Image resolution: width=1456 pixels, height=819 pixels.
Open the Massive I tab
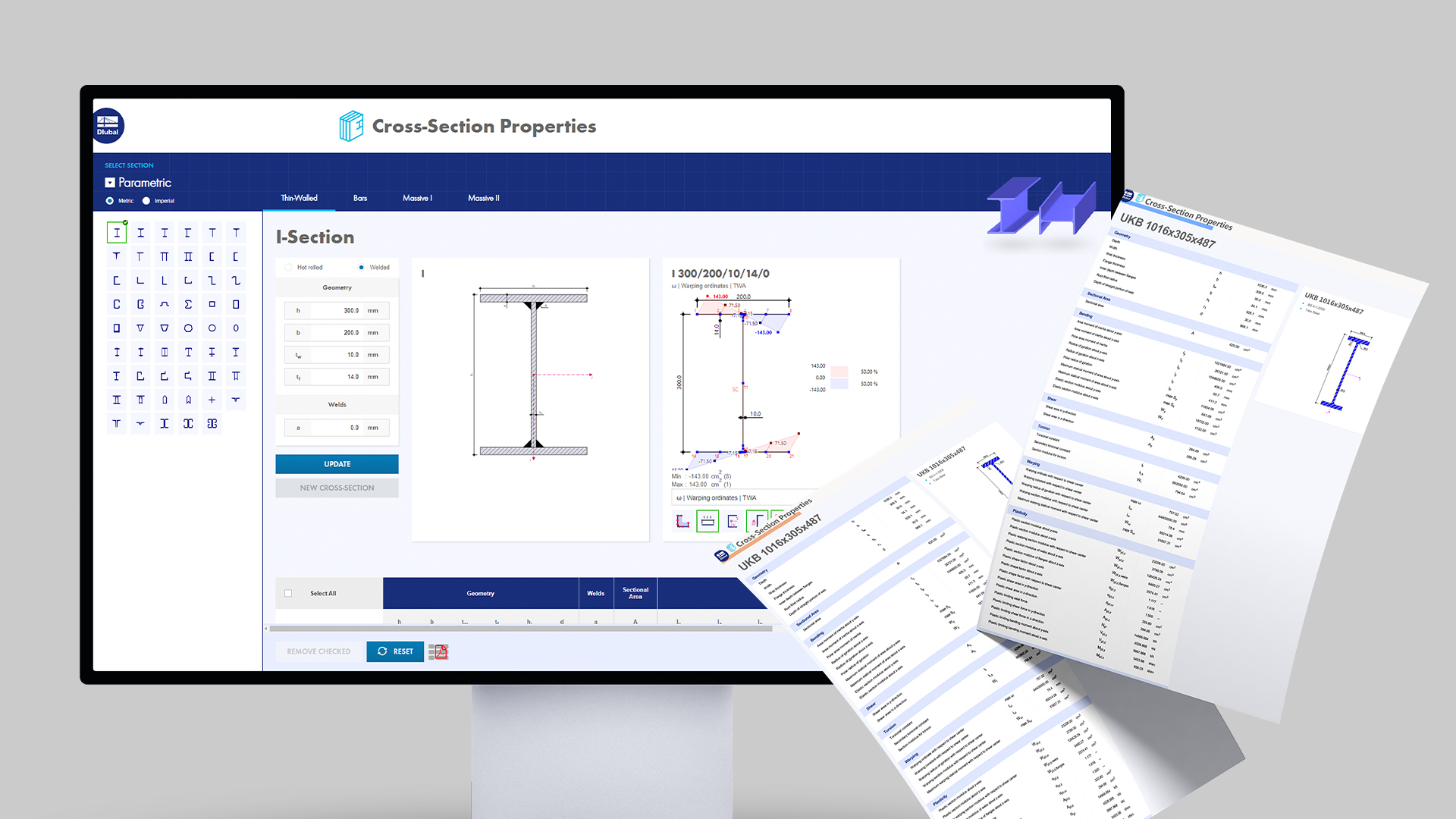click(x=417, y=198)
